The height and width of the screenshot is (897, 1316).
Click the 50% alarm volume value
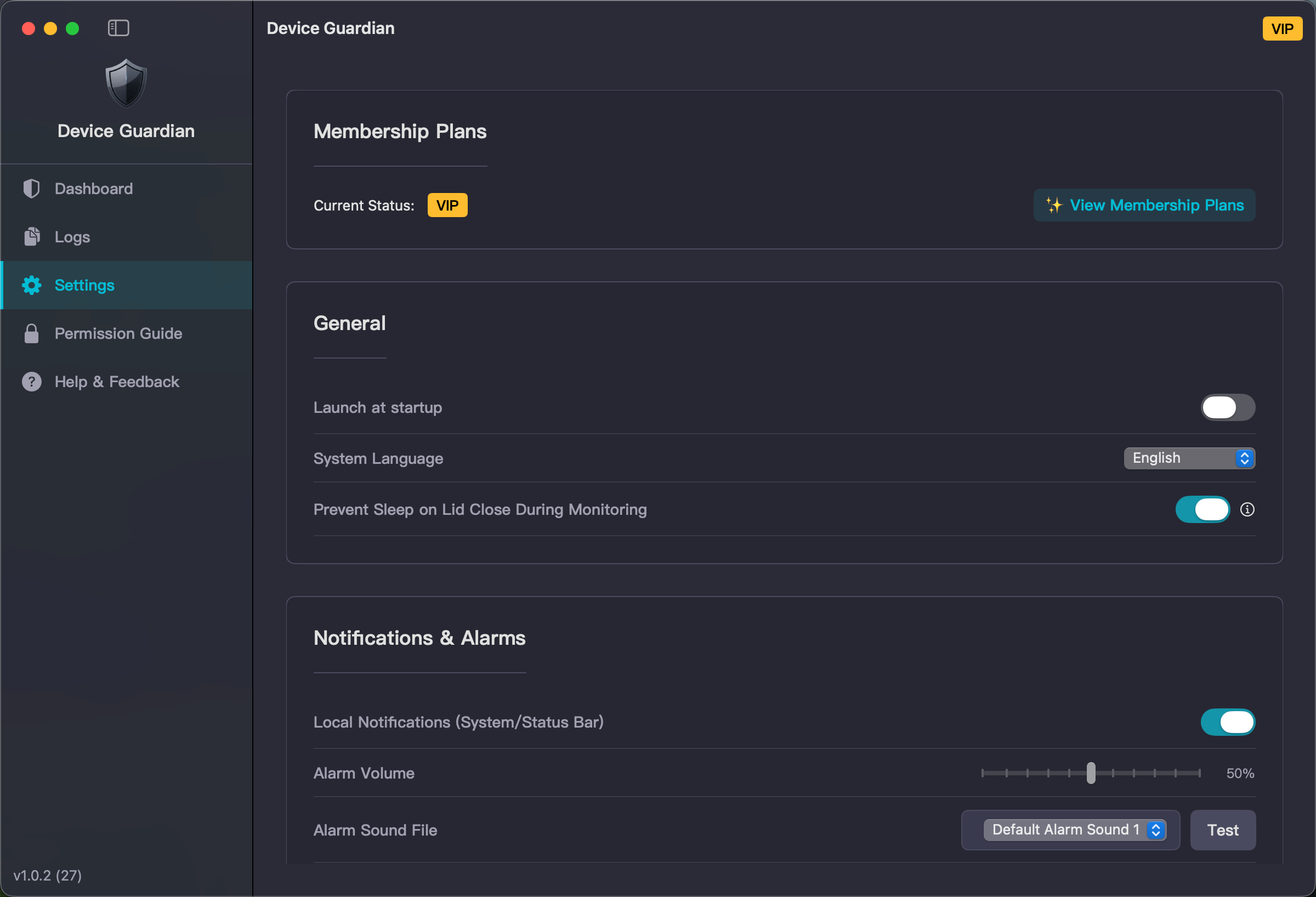tap(1240, 773)
